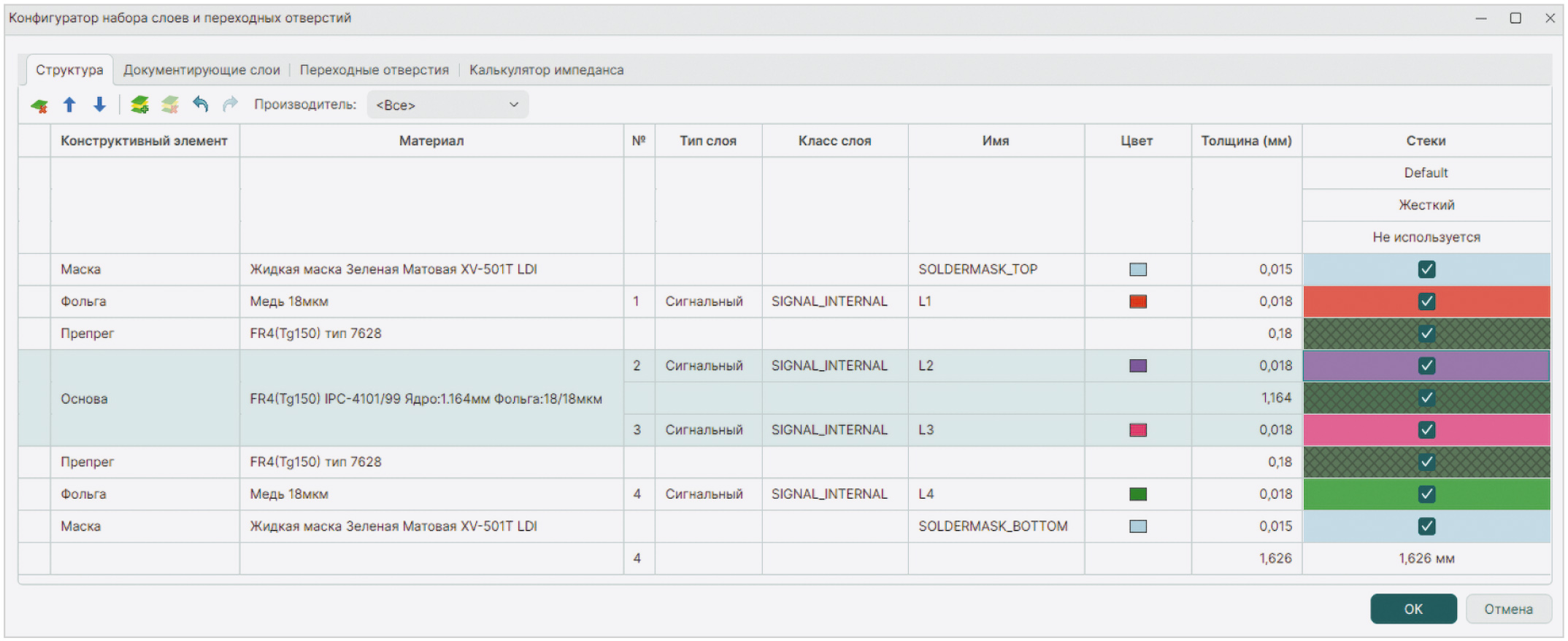Toggle stack checkbox for the upper Препрег 0,18 row

coord(1426,334)
